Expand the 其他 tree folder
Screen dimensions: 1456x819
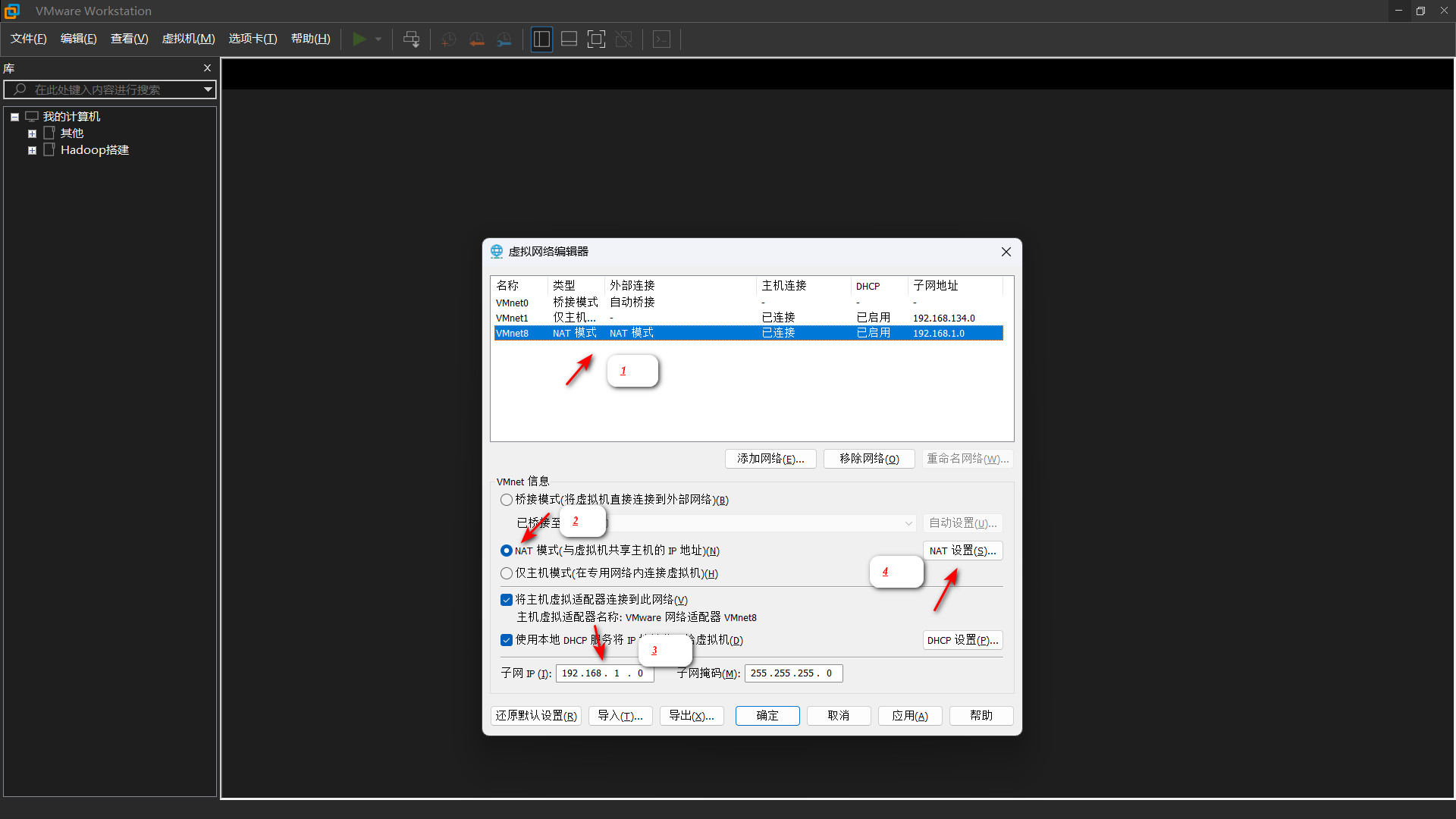[32, 133]
